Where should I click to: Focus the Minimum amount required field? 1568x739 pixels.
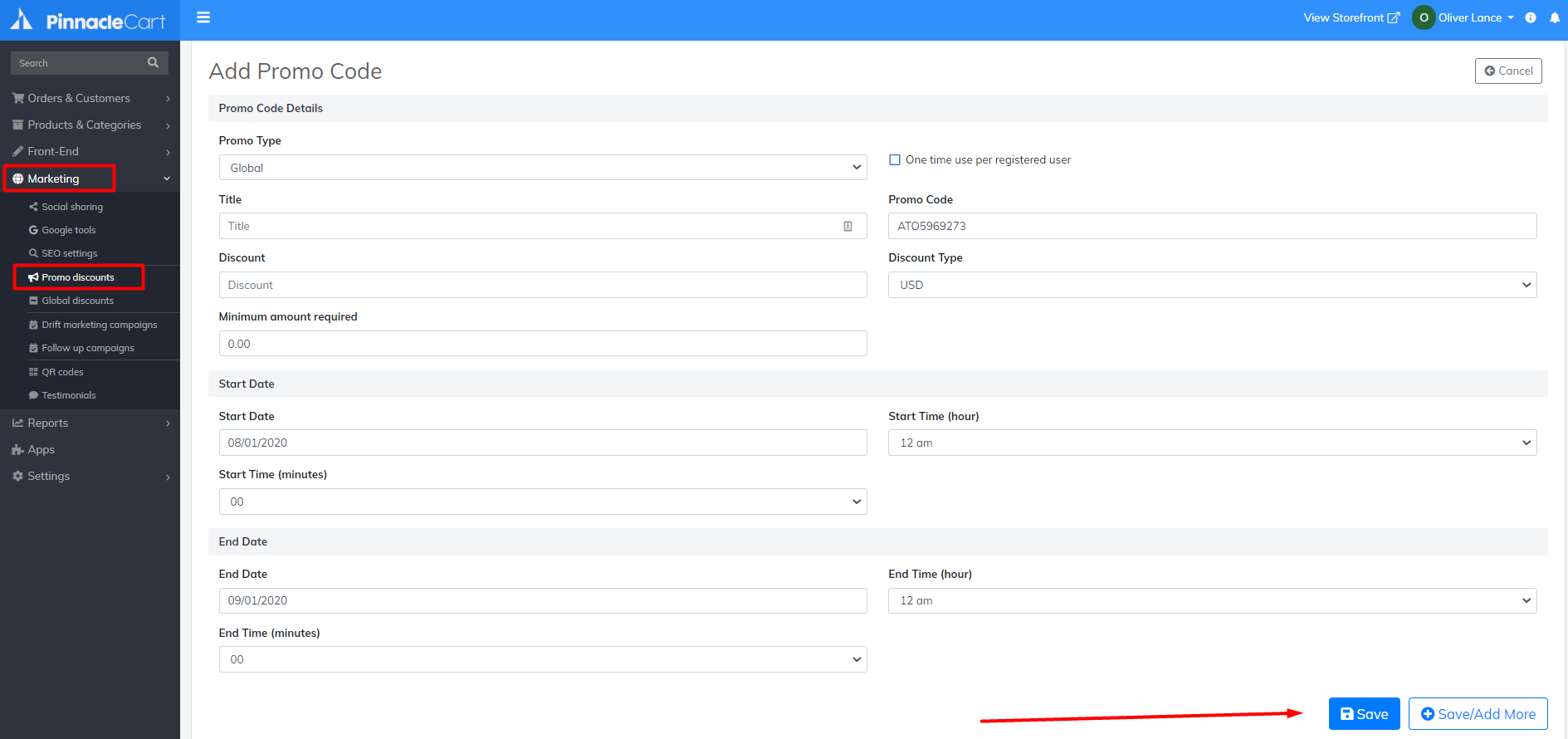click(543, 344)
